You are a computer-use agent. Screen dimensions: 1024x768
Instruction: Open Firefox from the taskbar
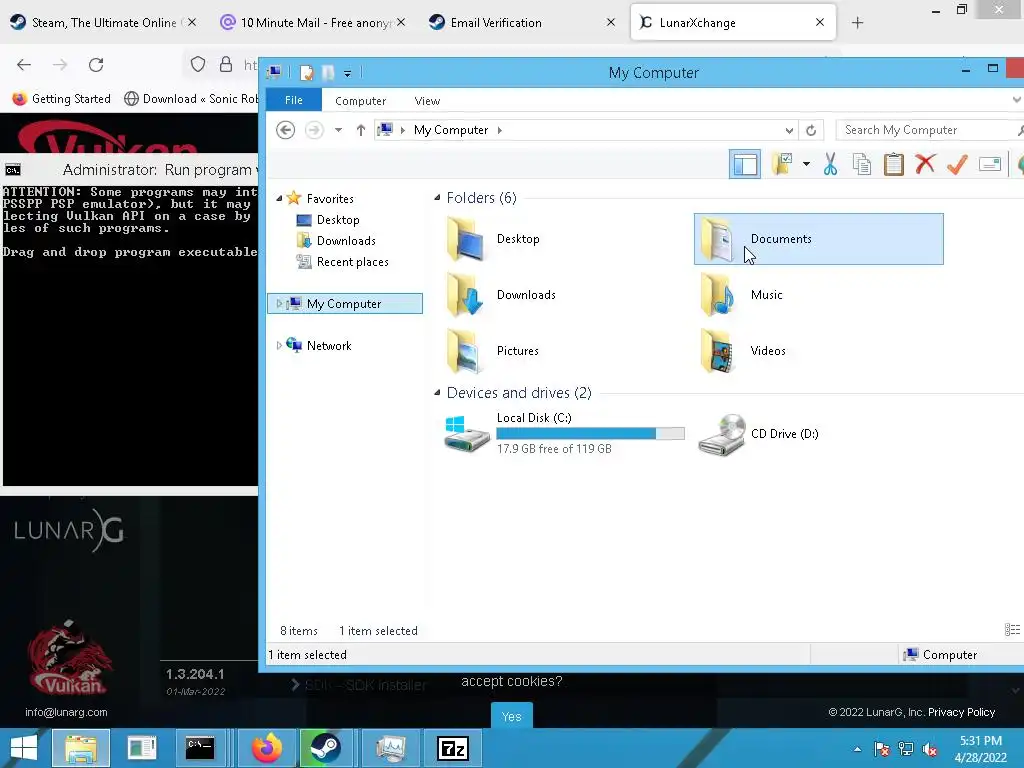click(267, 748)
